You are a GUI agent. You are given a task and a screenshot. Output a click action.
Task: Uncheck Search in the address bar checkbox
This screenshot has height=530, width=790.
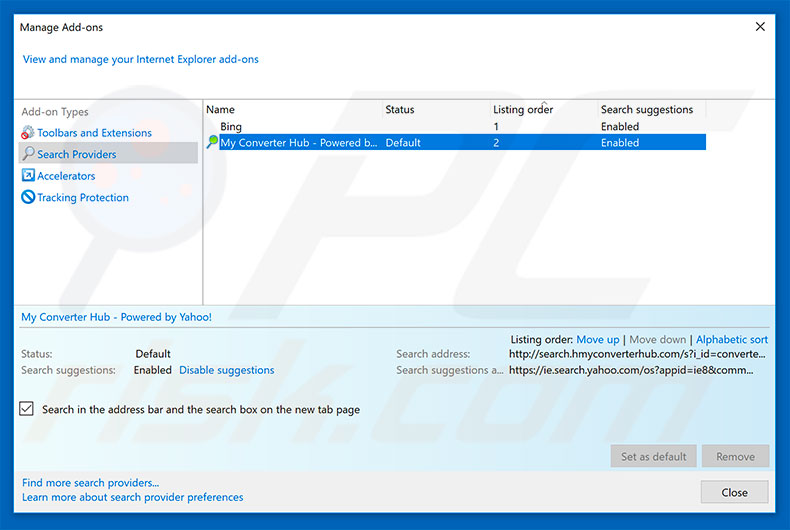tap(27, 409)
